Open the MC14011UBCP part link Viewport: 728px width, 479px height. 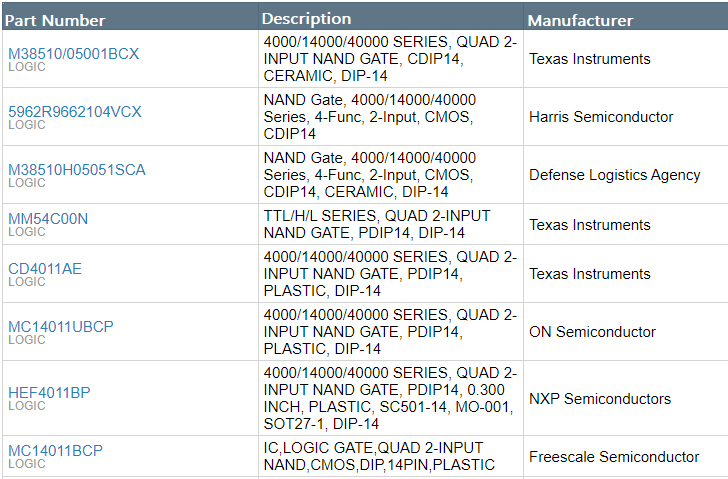click(61, 326)
